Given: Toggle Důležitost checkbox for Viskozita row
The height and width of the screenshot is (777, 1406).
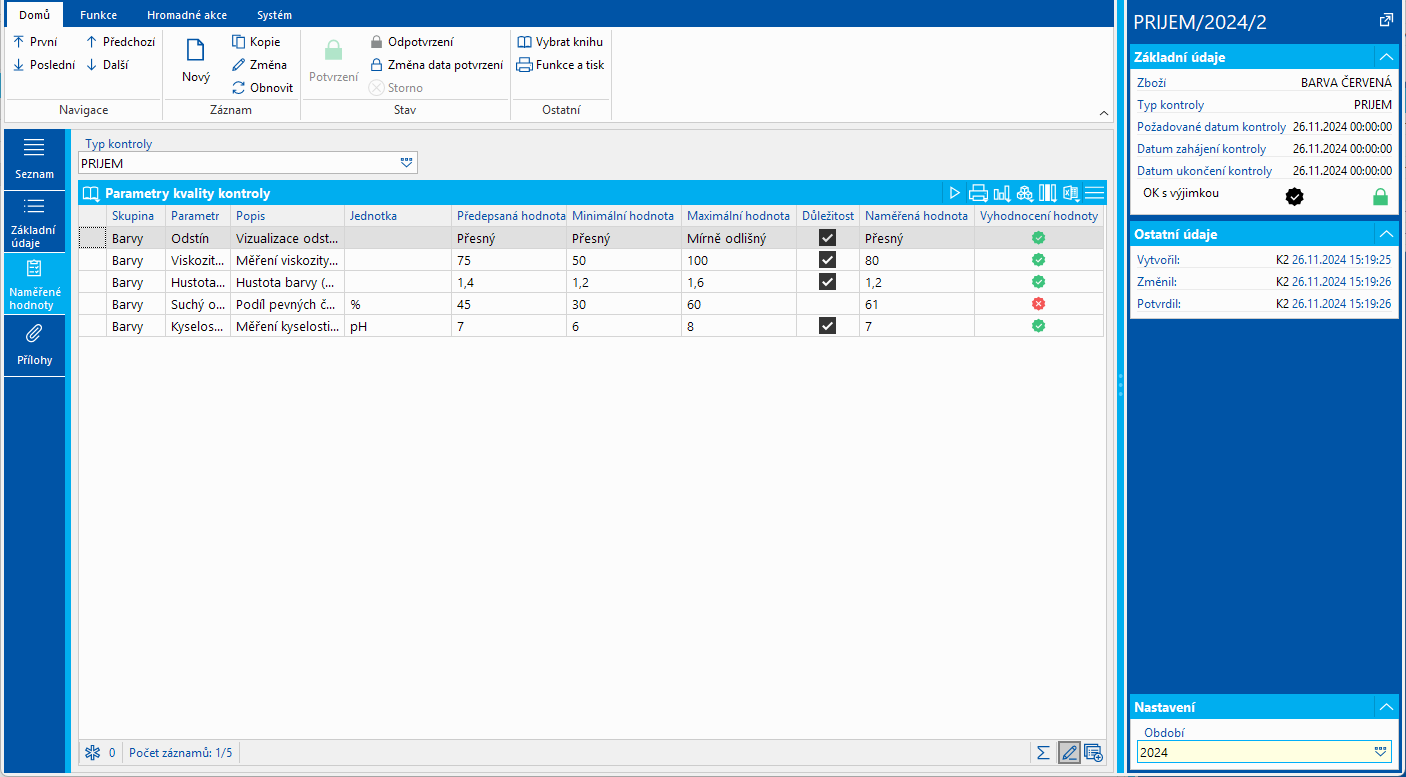Looking at the screenshot, I should pyautogui.click(x=827, y=260).
